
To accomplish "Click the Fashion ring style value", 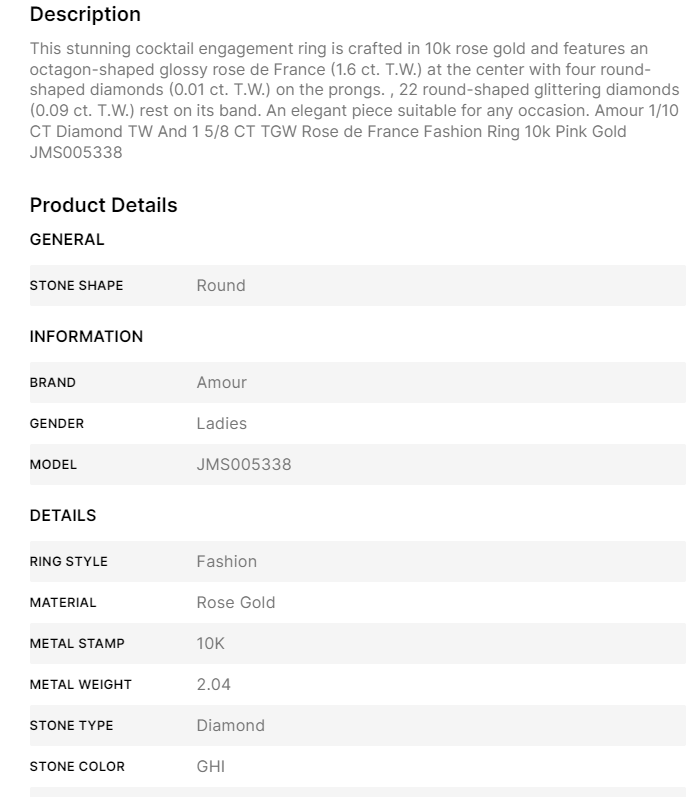I will click(226, 562).
